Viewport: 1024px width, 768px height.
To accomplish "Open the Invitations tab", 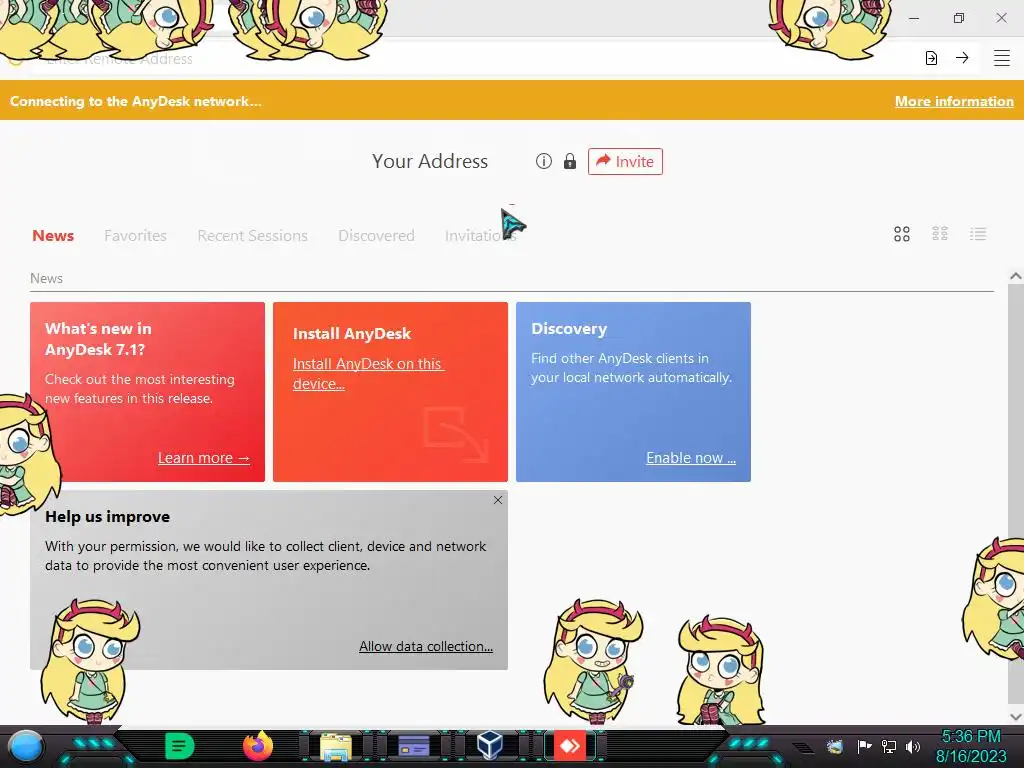I will click(480, 235).
